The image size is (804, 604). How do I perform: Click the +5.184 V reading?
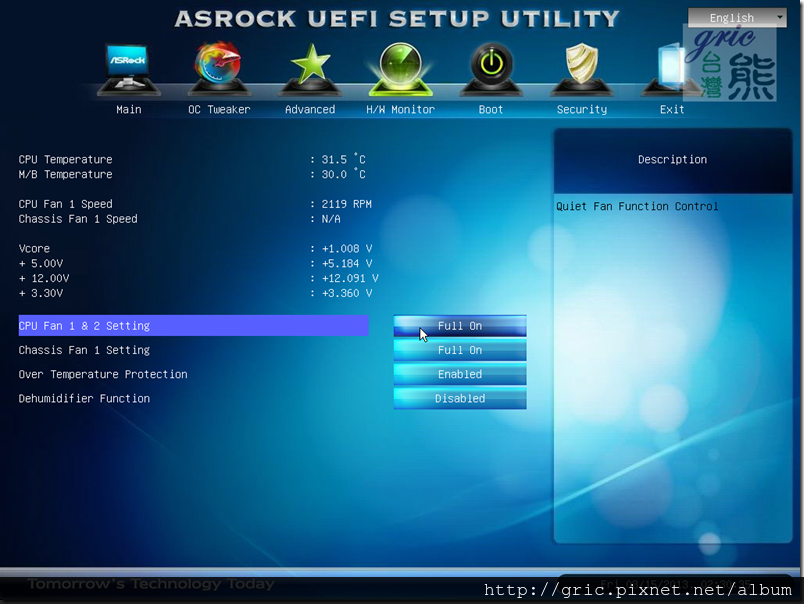(x=347, y=264)
